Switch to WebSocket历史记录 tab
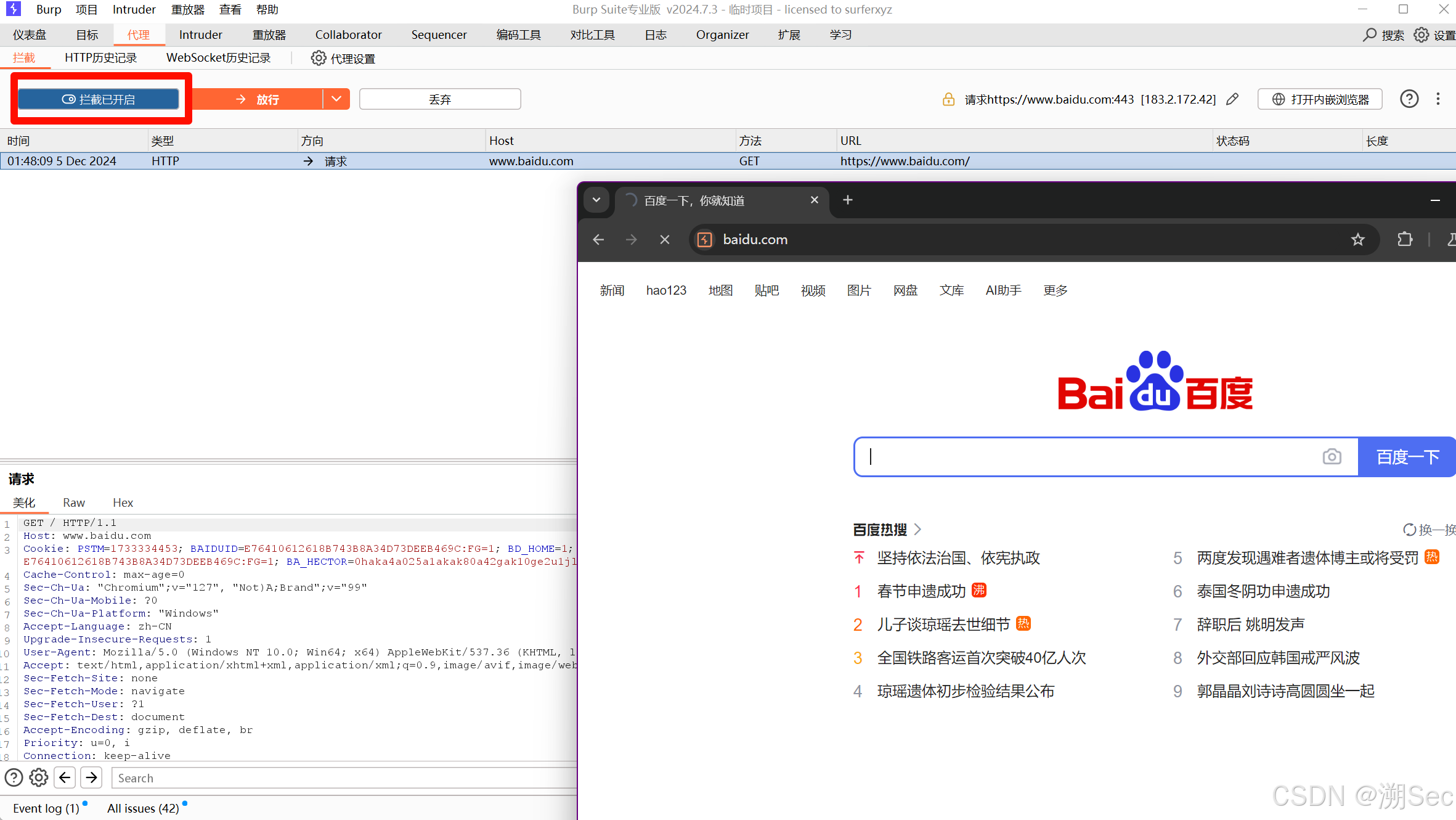Viewport: 1456px width, 820px height. coord(219,58)
